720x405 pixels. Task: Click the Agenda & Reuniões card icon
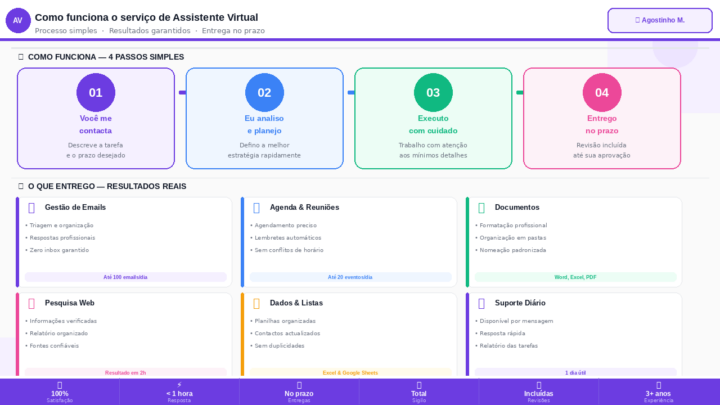click(257, 208)
